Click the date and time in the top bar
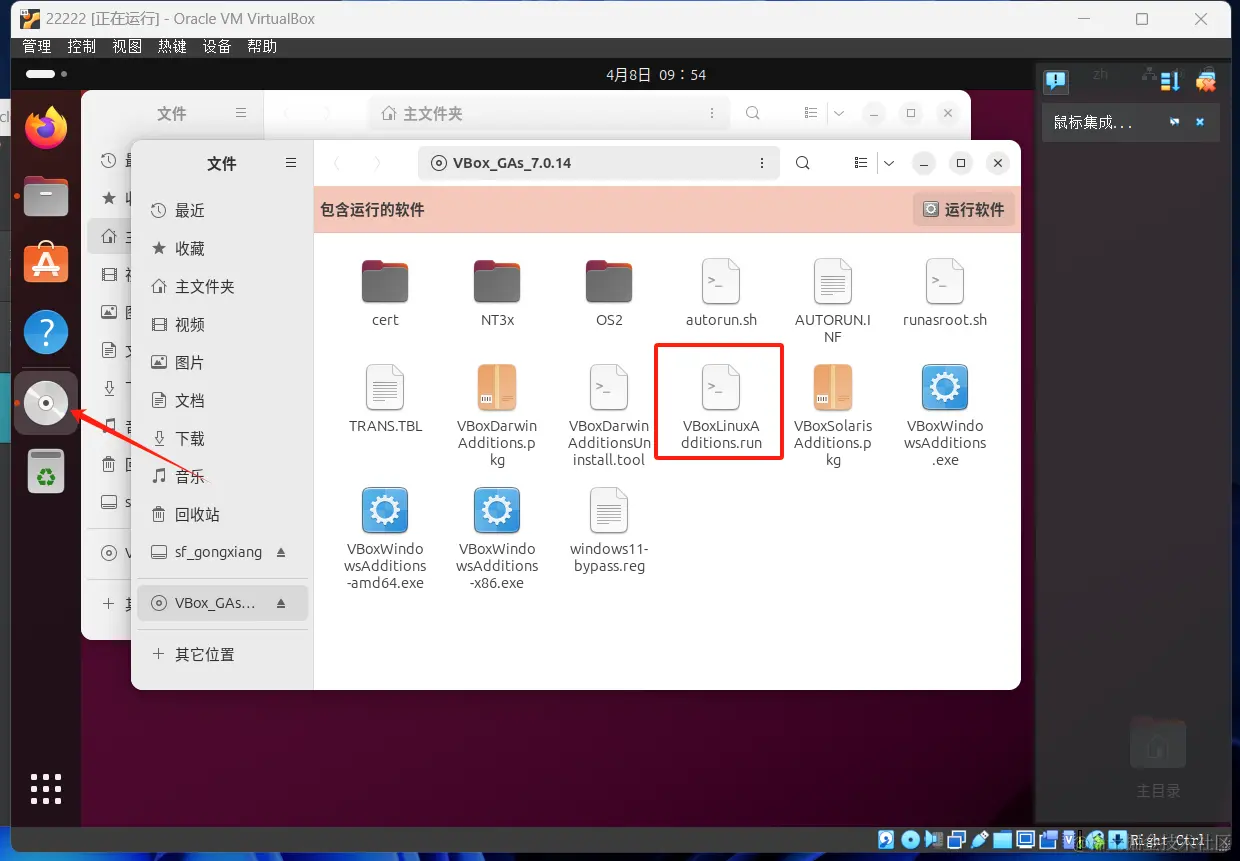The image size is (1240, 861). (x=656, y=75)
